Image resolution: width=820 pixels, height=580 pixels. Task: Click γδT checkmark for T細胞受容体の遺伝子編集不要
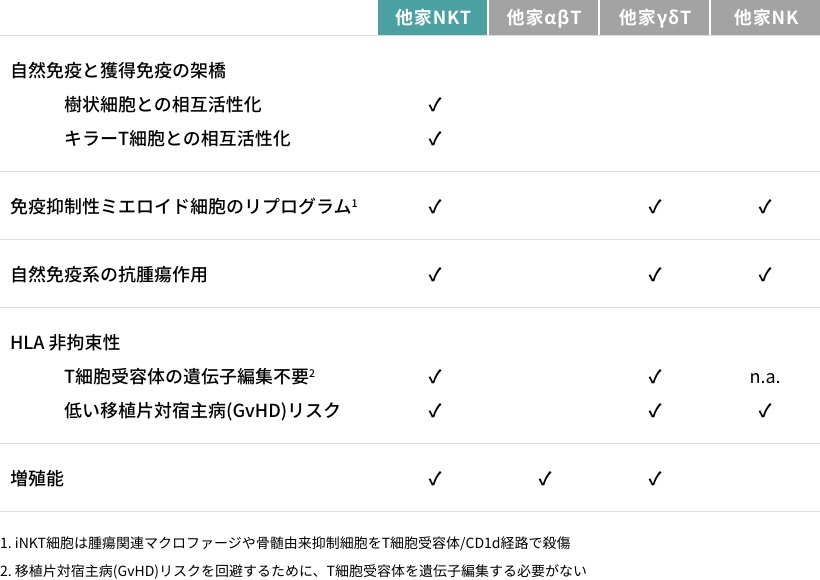tap(655, 377)
